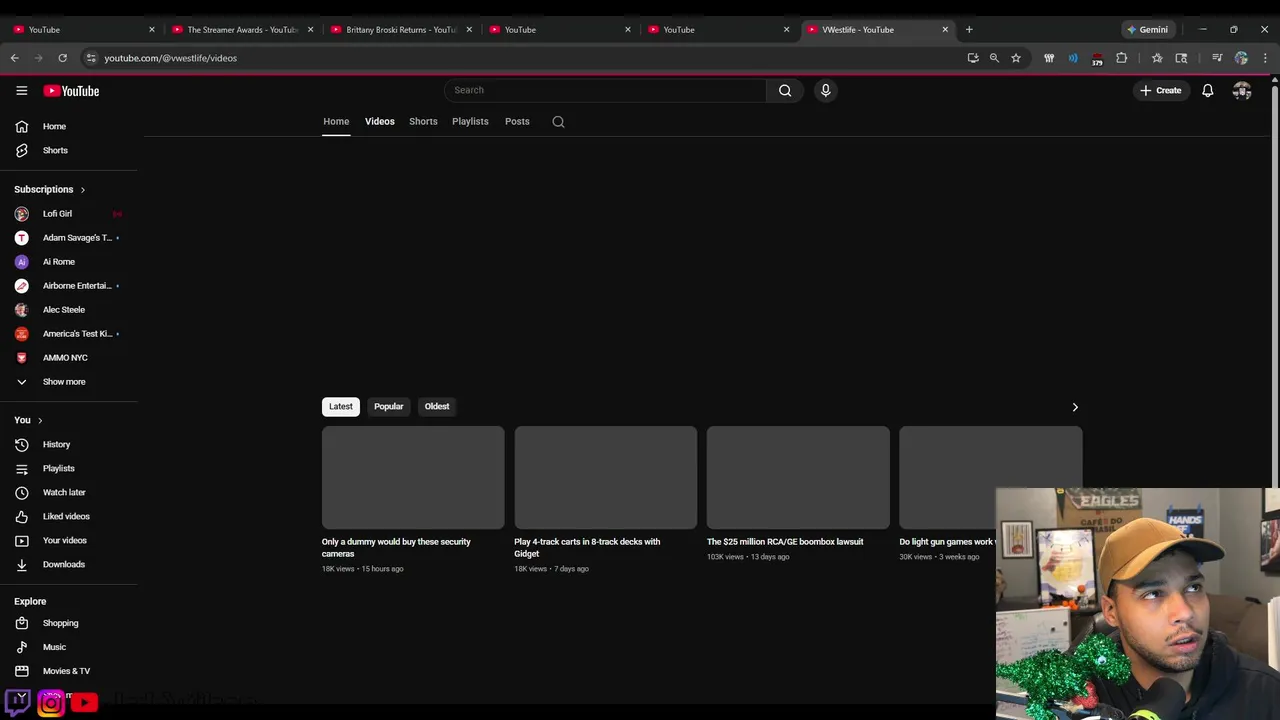The image size is (1280, 720).
Task: Select the Popular filter chip
Action: (388, 406)
